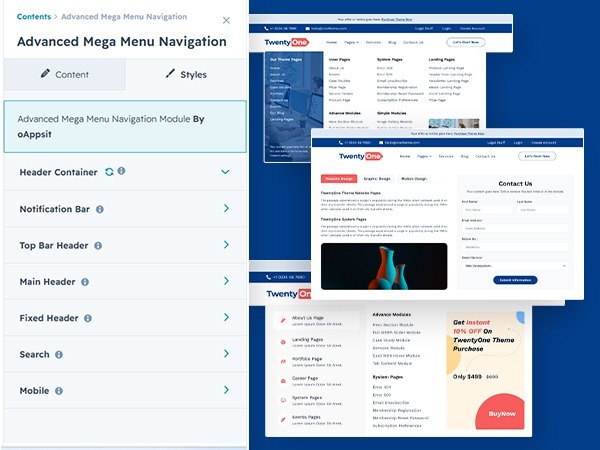
Task: Switch to the Styles tab
Action: tap(186, 74)
